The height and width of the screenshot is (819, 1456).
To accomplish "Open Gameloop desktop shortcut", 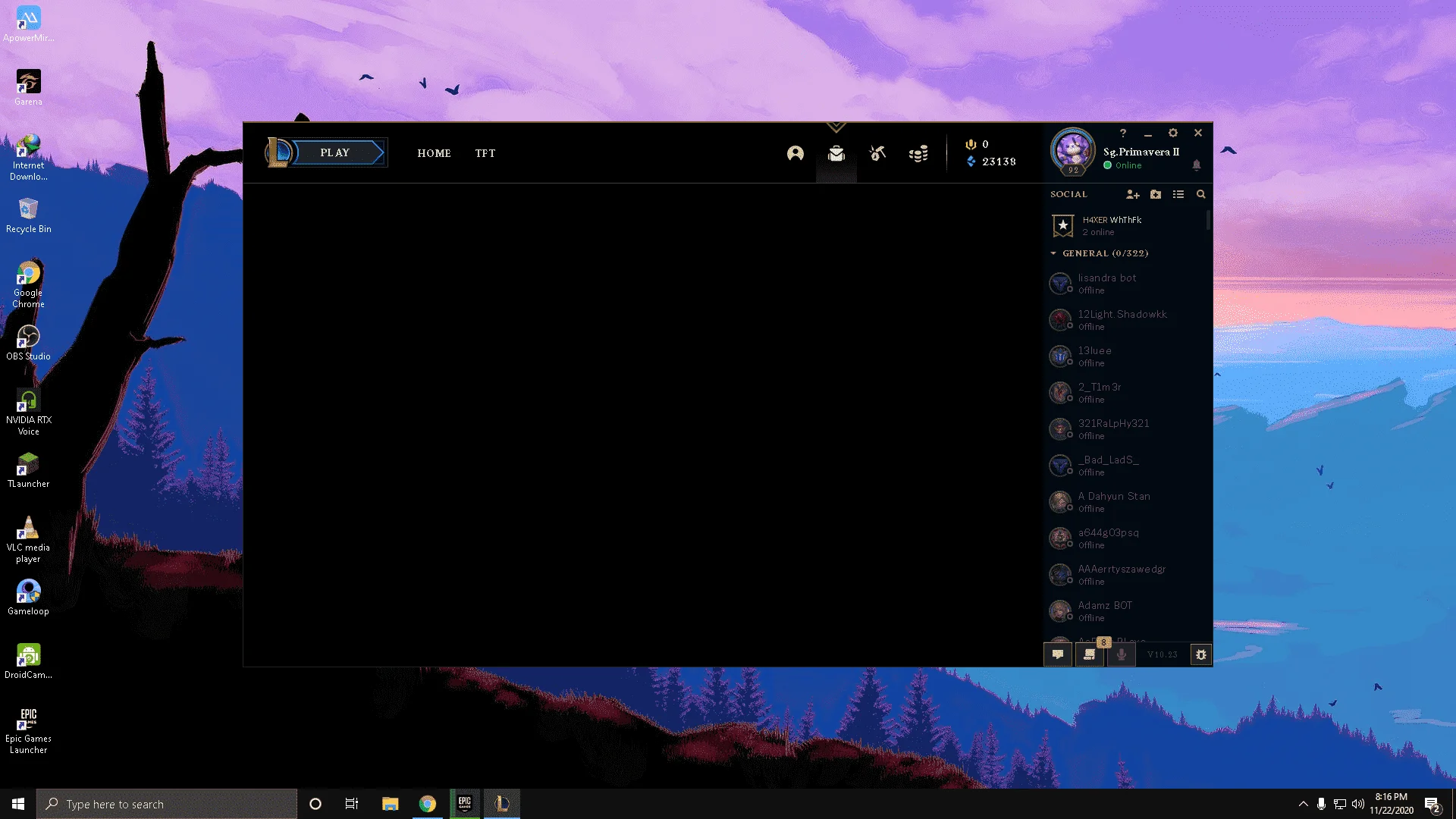I will [x=28, y=597].
